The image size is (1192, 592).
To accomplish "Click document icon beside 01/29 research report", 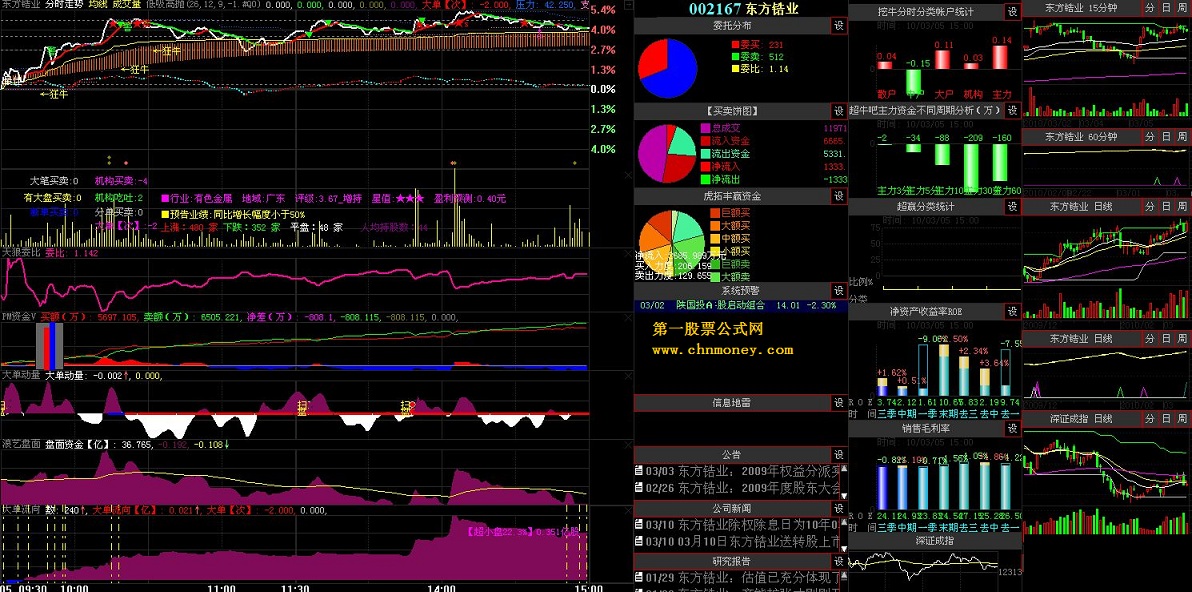I will [639, 578].
